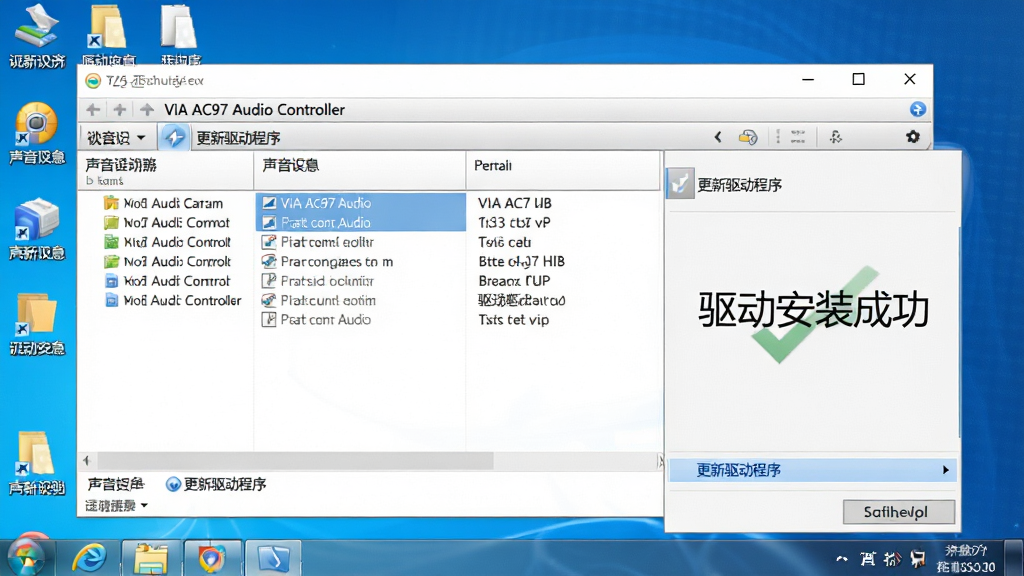
Task: Open the Windows Start menu
Action: pyautogui.click(x=26, y=558)
